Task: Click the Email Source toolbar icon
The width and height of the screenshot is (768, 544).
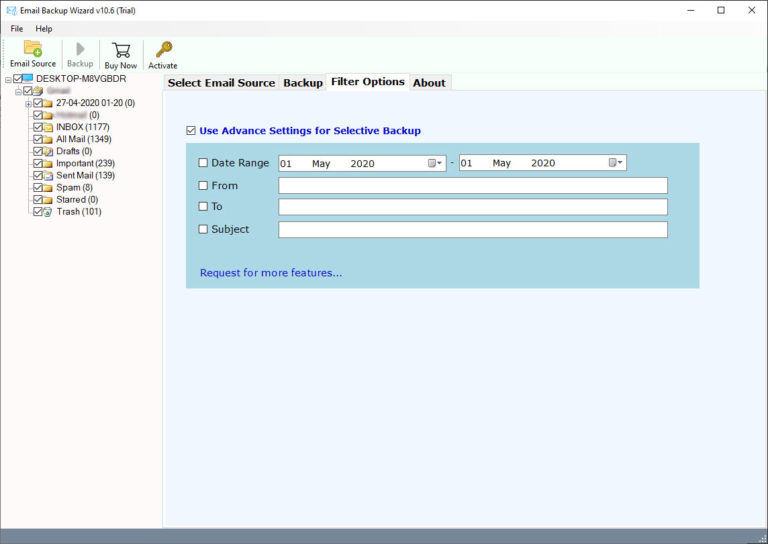Action: [x=33, y=48]
